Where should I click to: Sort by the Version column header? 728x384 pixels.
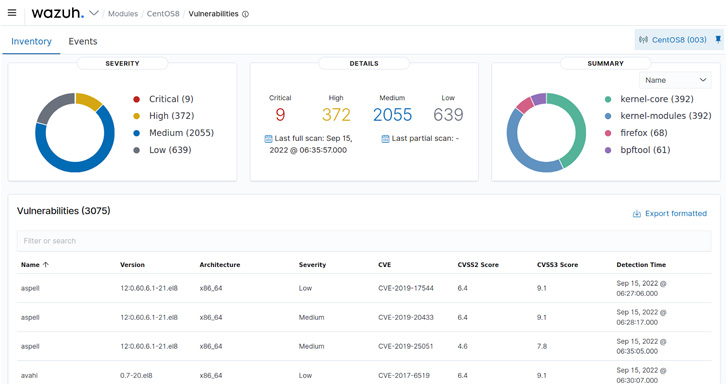click(132, 265)
